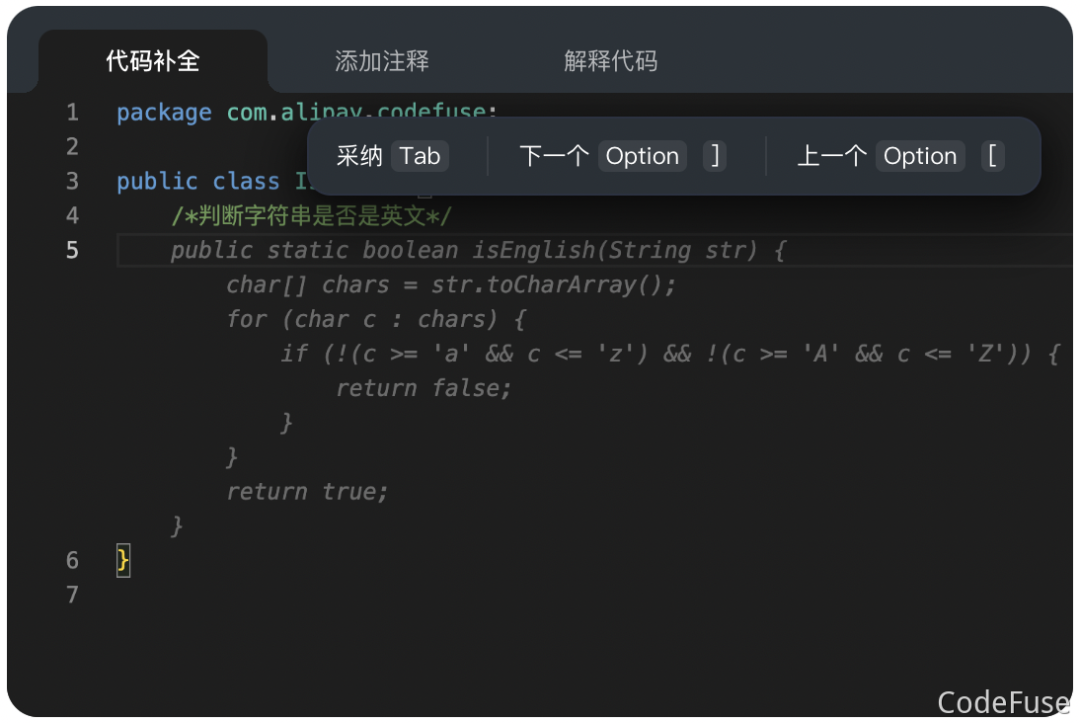Click 上一个 previous suggestion label
Screen dimensions: 1080x723
pos(831,156)
